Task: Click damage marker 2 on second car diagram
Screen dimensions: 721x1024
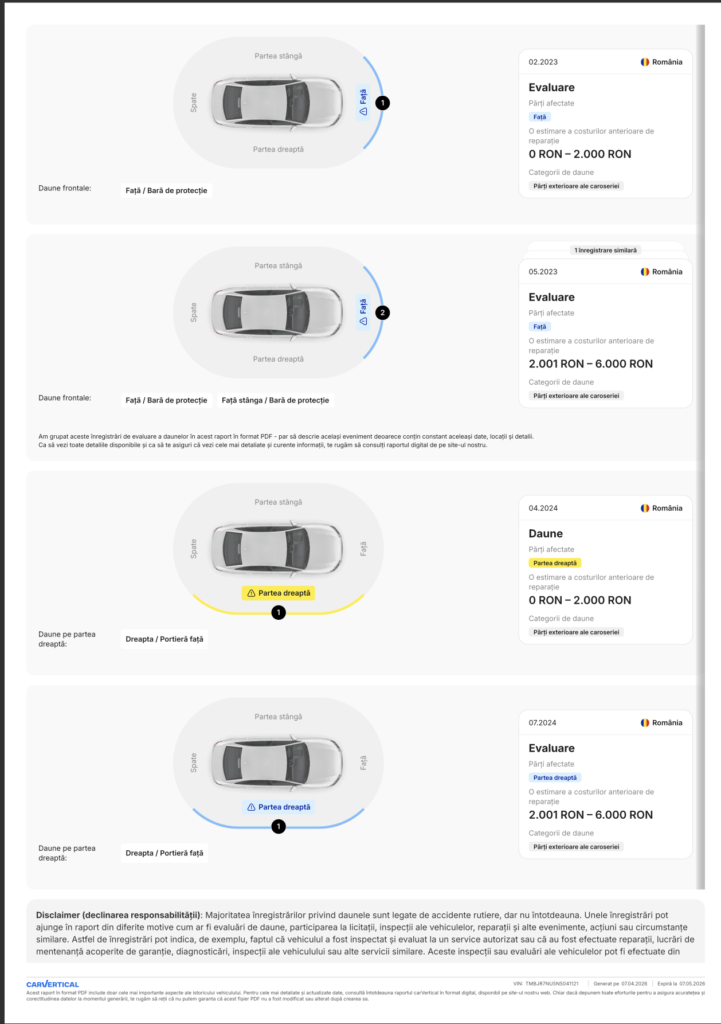Action: click(383, 313)
